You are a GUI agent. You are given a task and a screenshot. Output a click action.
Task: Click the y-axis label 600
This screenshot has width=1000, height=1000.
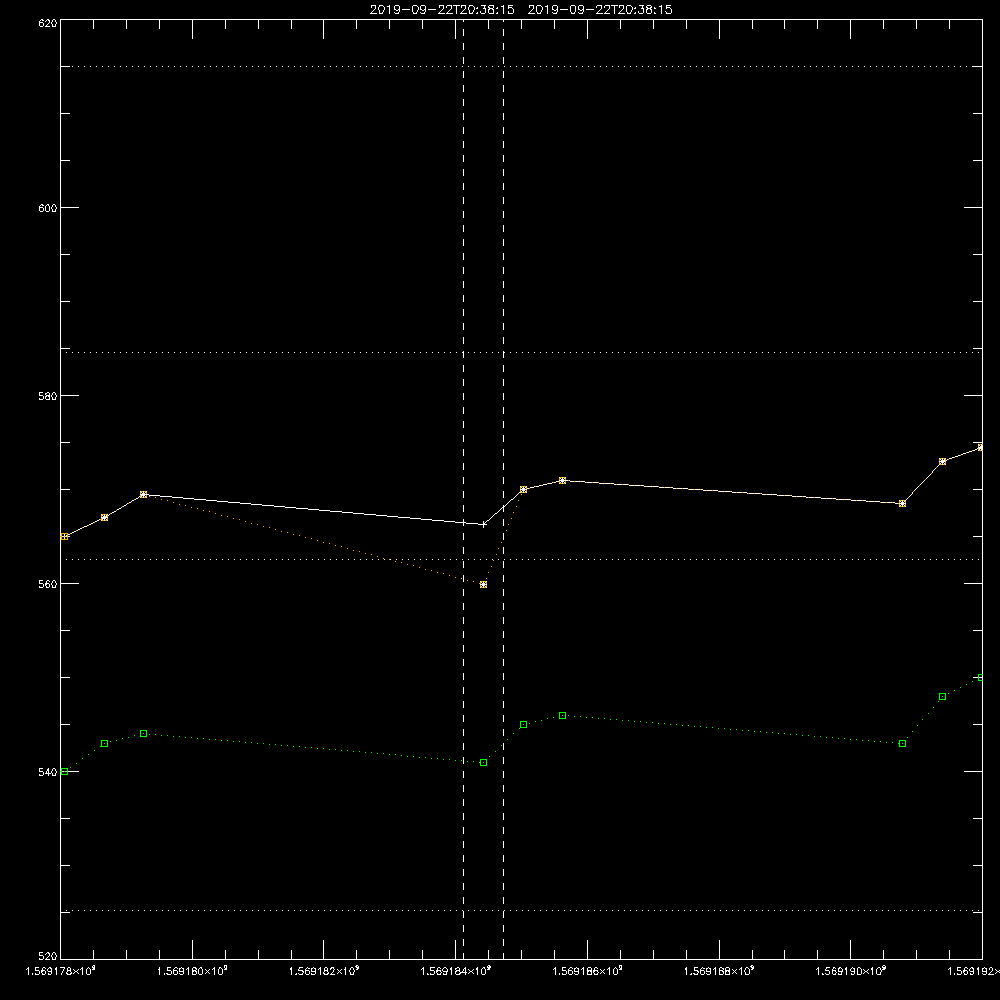(x=48, y=208)
